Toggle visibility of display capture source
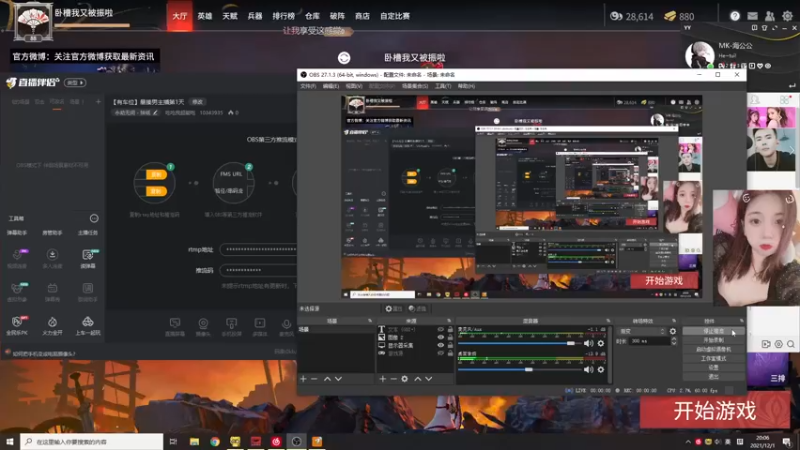Screen dimensions: 800x450 (441, 345)
